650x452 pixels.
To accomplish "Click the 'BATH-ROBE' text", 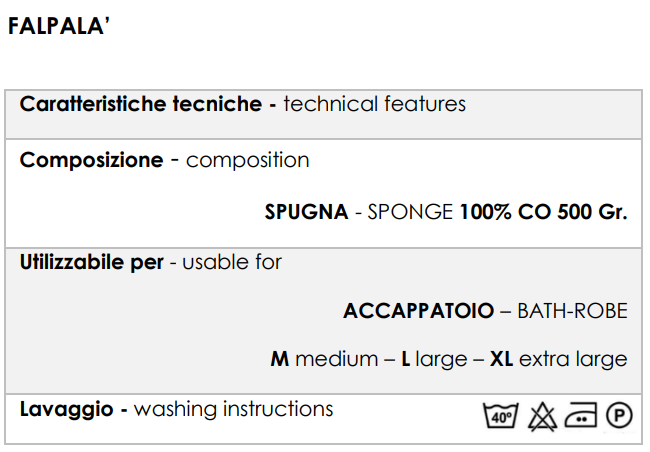I will pyautogui.click(x=572, y=311).
